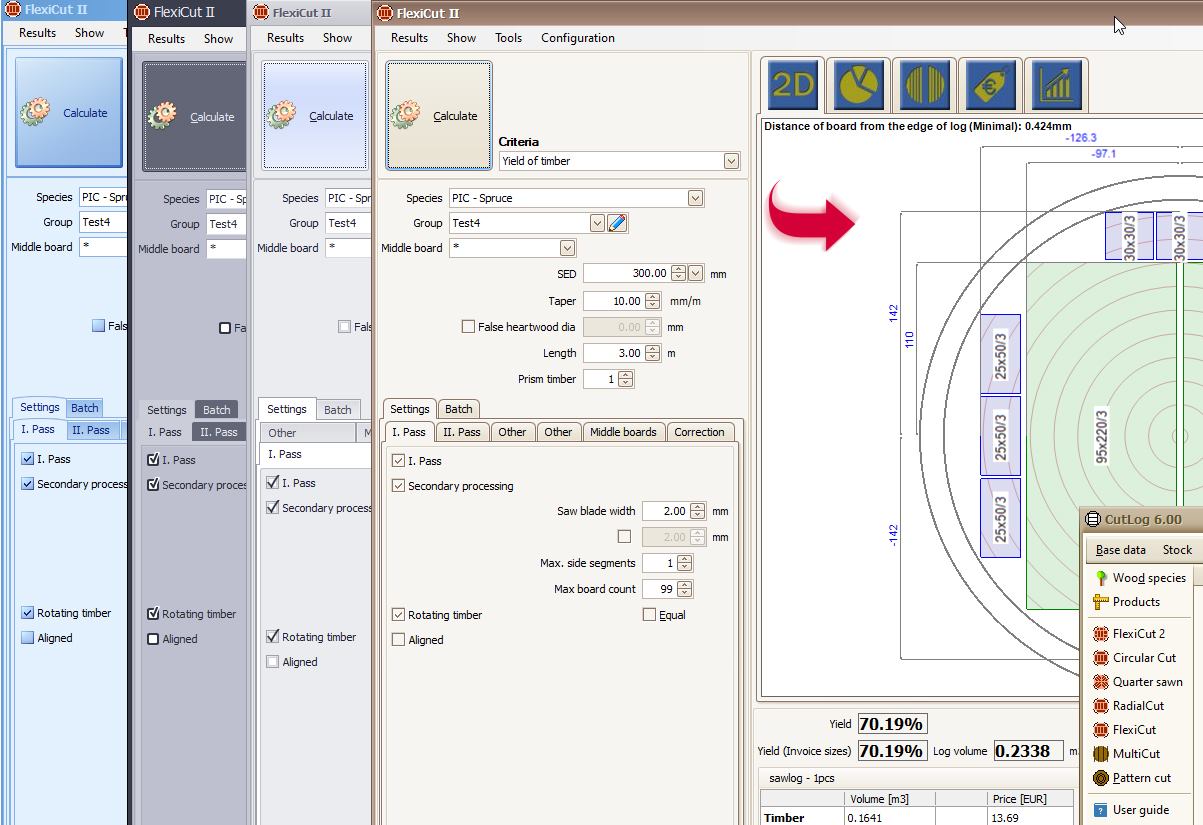The height and width of the screenshot is (825, 1203).
Task: Click the Max. side segments spinner
Action: [x=685, y=563]
